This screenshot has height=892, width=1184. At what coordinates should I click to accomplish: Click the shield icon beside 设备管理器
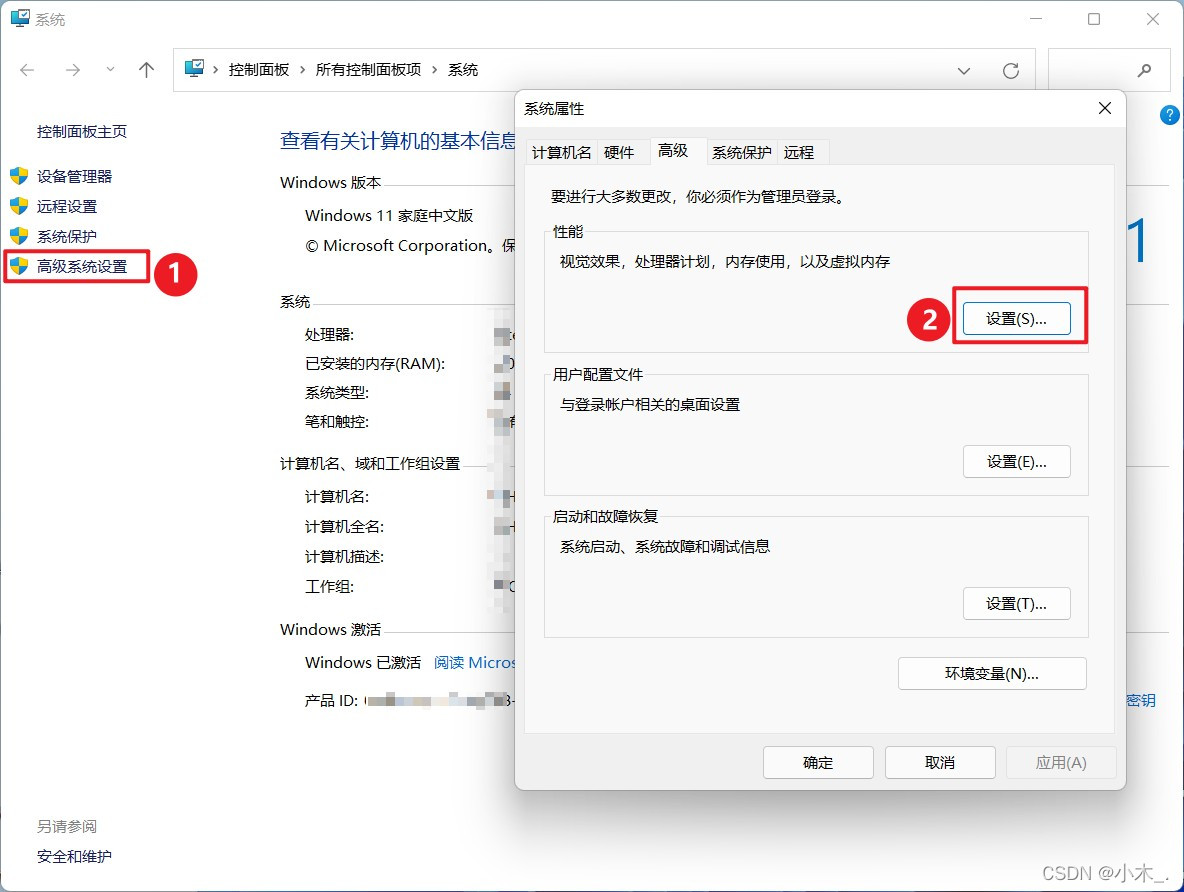coord(19,176)
